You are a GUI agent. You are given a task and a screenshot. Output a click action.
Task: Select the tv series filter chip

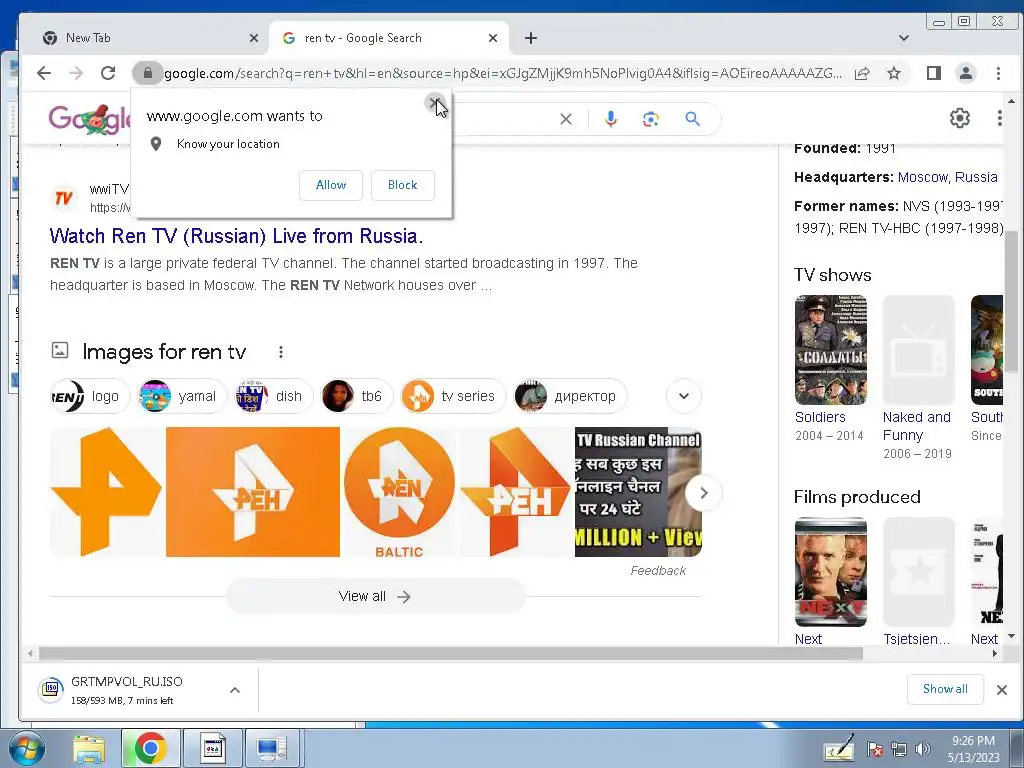(x=453, y=396)
